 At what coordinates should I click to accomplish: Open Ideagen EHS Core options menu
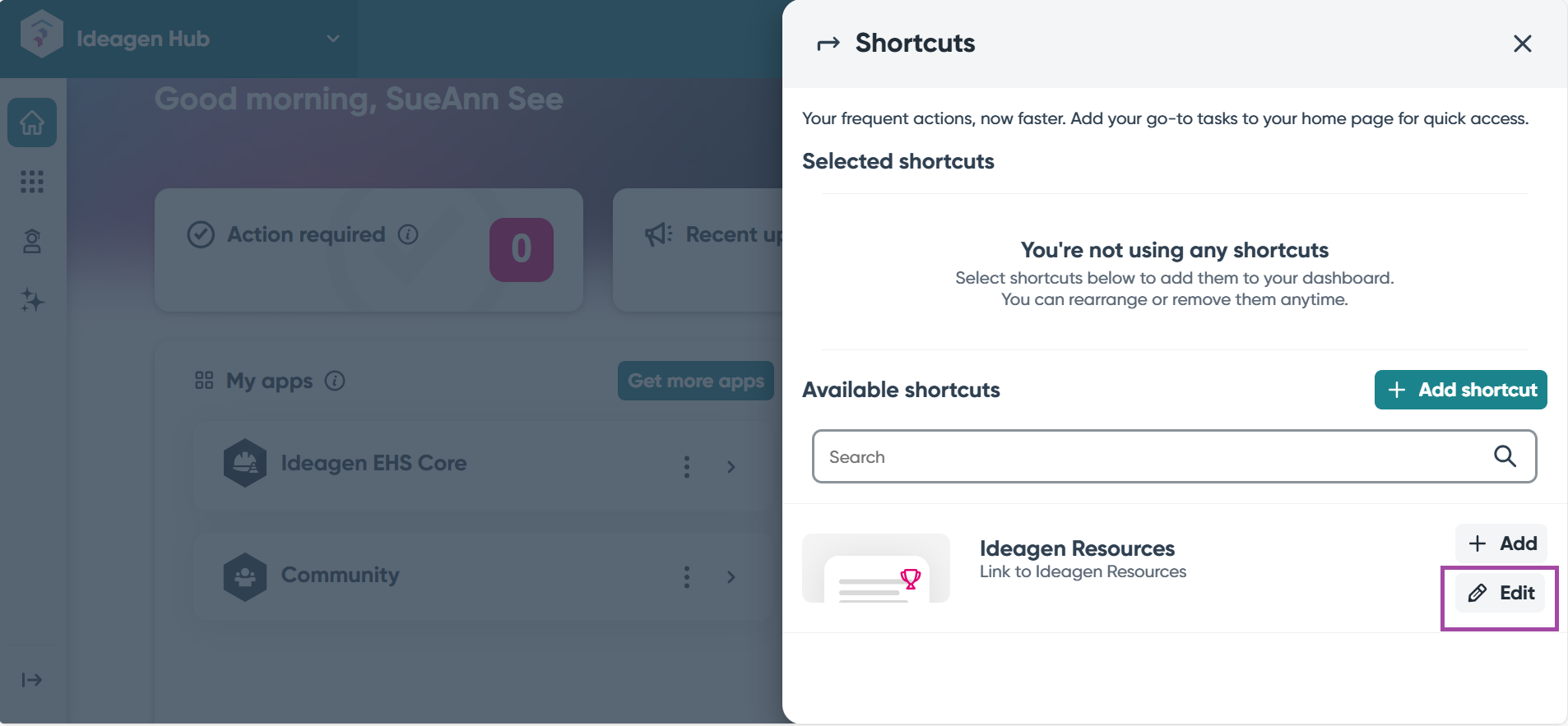[687, 467]
